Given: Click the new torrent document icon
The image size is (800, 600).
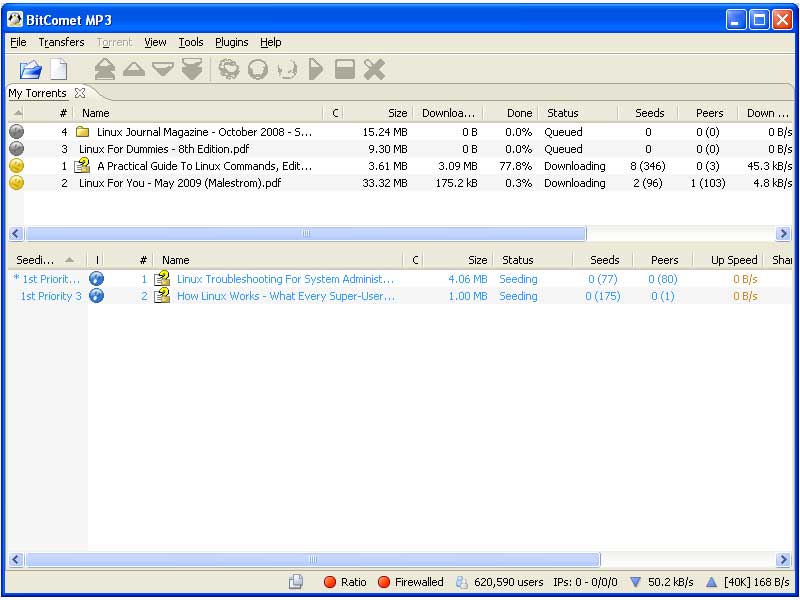Looking at the screenshot, I should 59,69.
